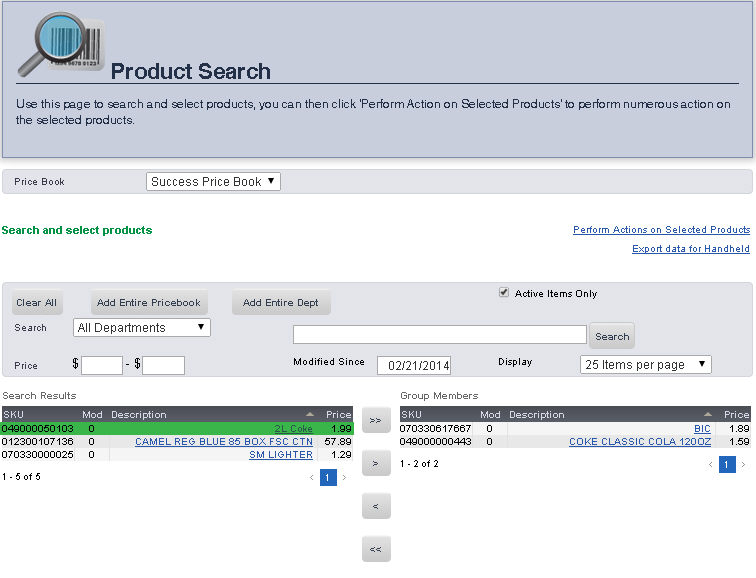Viewport: 756px width, 578px height.
Task: Click the move all right (>>) button
Action: tap(375, 421)
